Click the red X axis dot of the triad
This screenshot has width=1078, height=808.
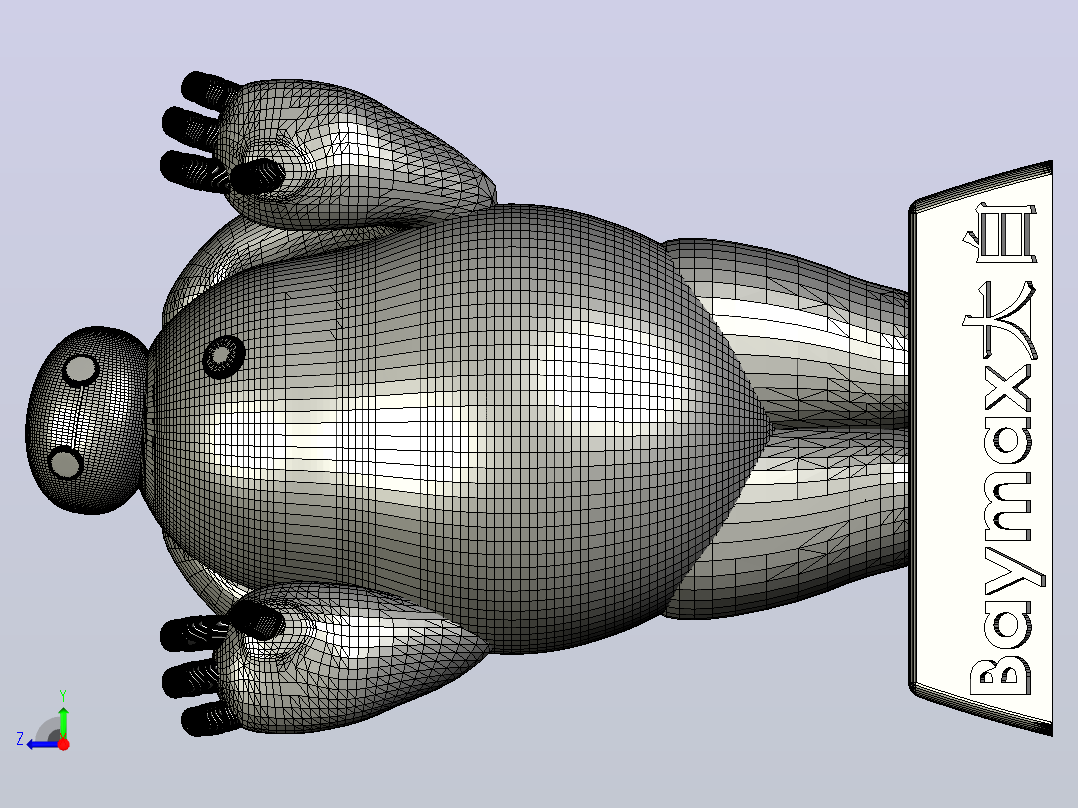(63, 744)
